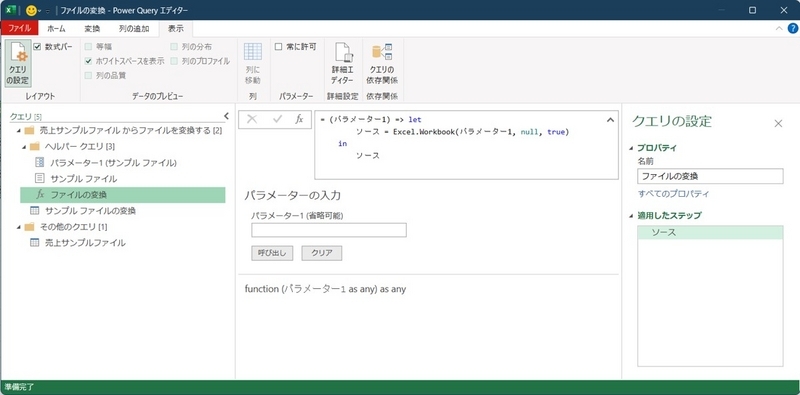Image resolution: width=800 pixels, height=395 pixels.
Task: Toggle ホワイトスペースを表示 checkbox
Action: point(89,61)
